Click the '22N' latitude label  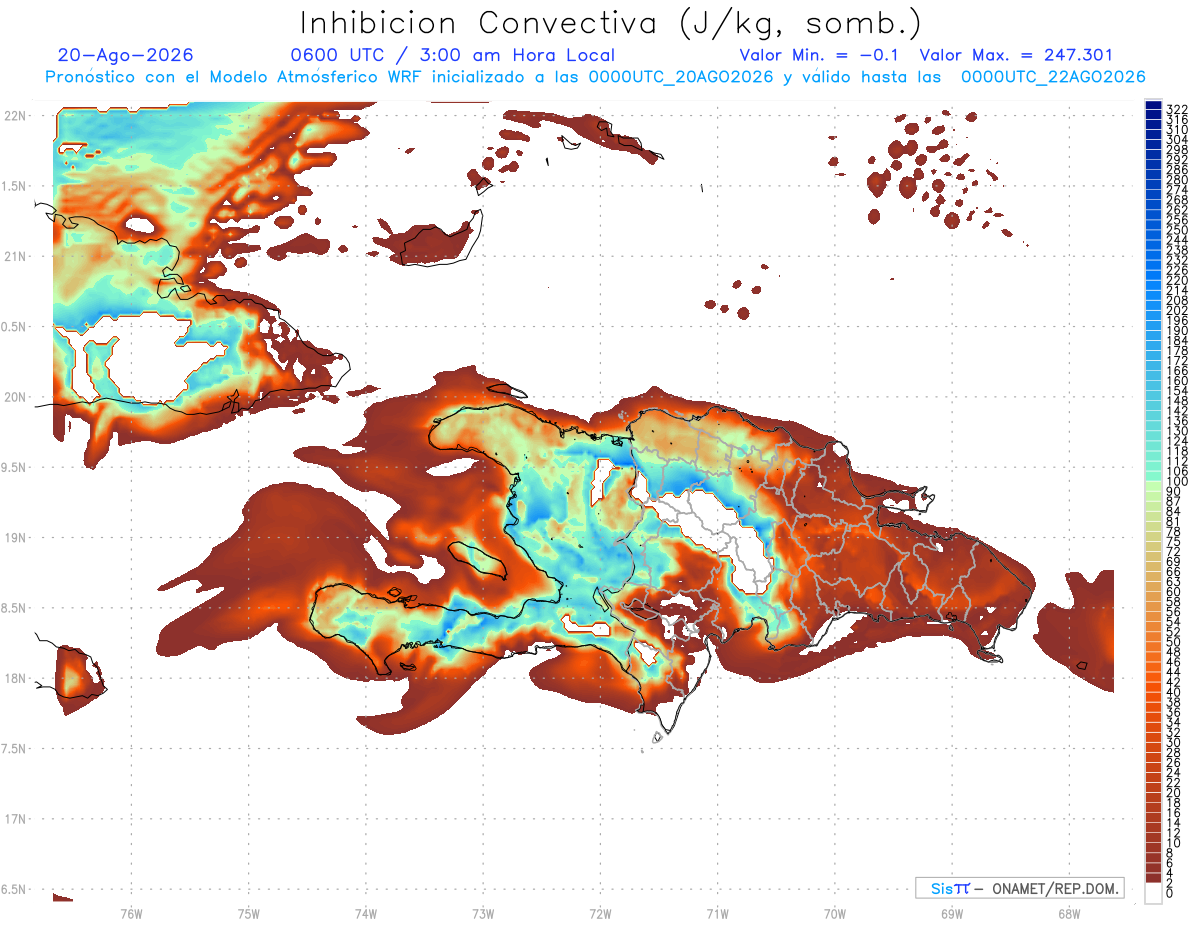15,115
